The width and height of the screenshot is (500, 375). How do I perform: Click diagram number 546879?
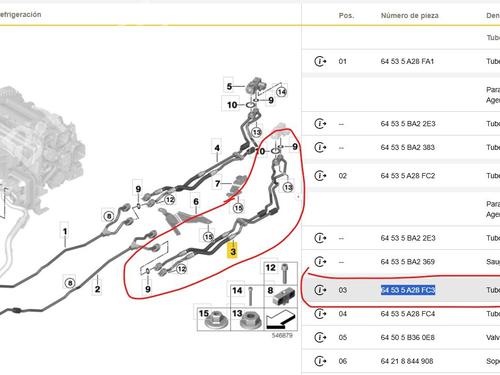pyautogui.click(x=282, y=335)
